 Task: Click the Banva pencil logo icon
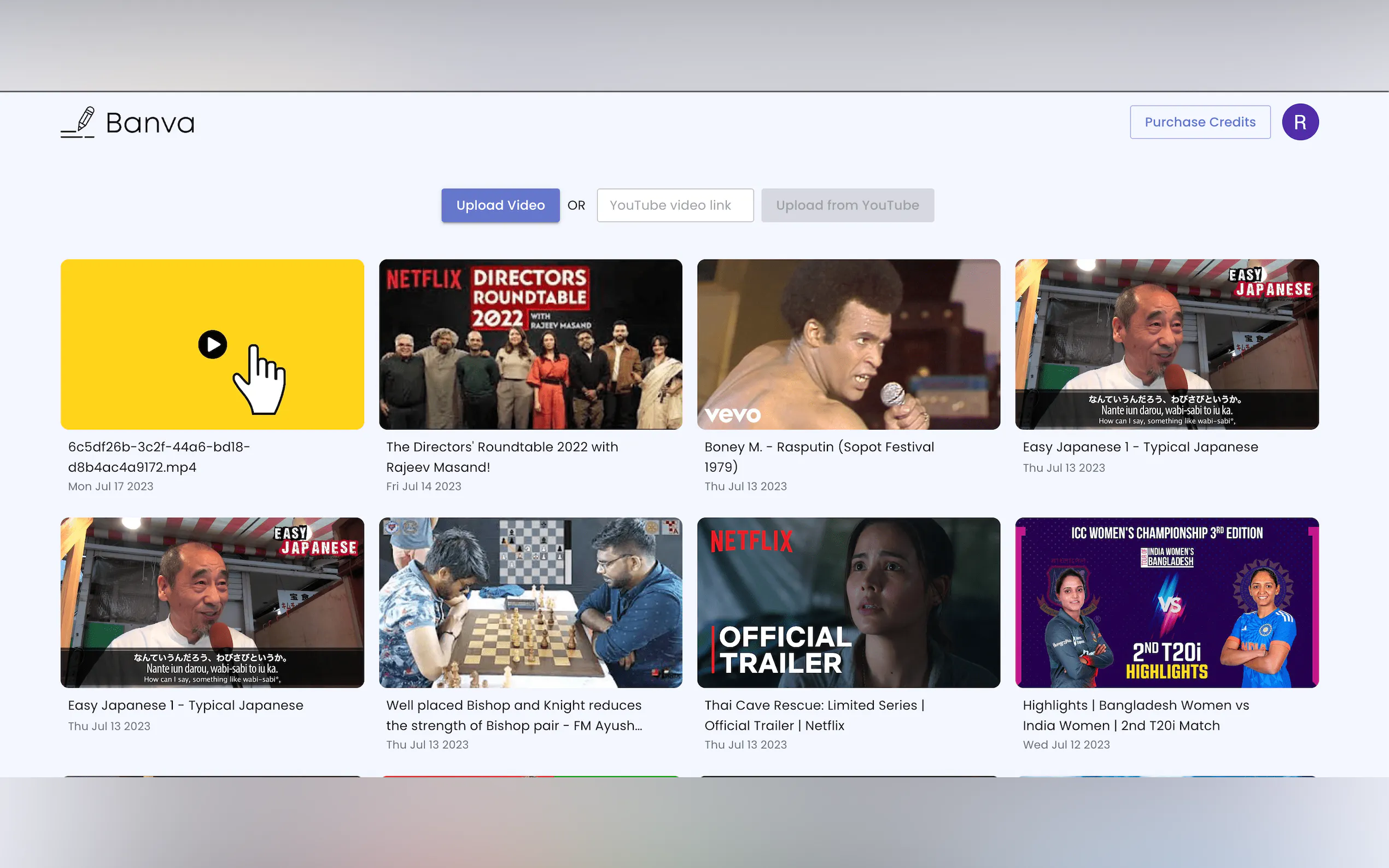coord(78,122)
